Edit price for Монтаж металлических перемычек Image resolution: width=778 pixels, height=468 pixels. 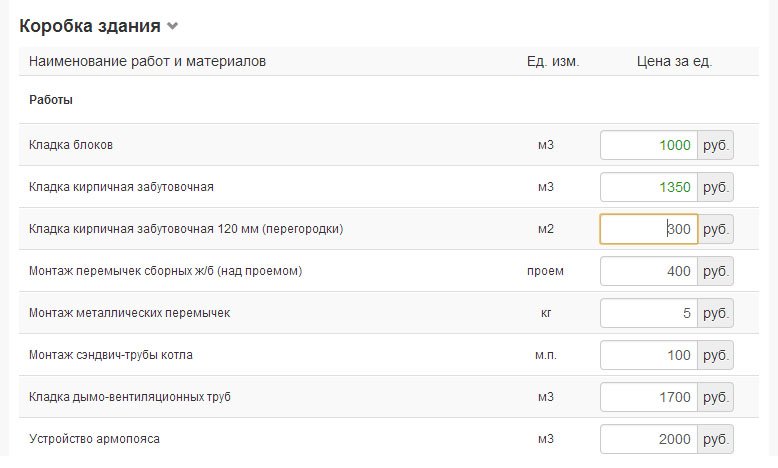[648, 313]
